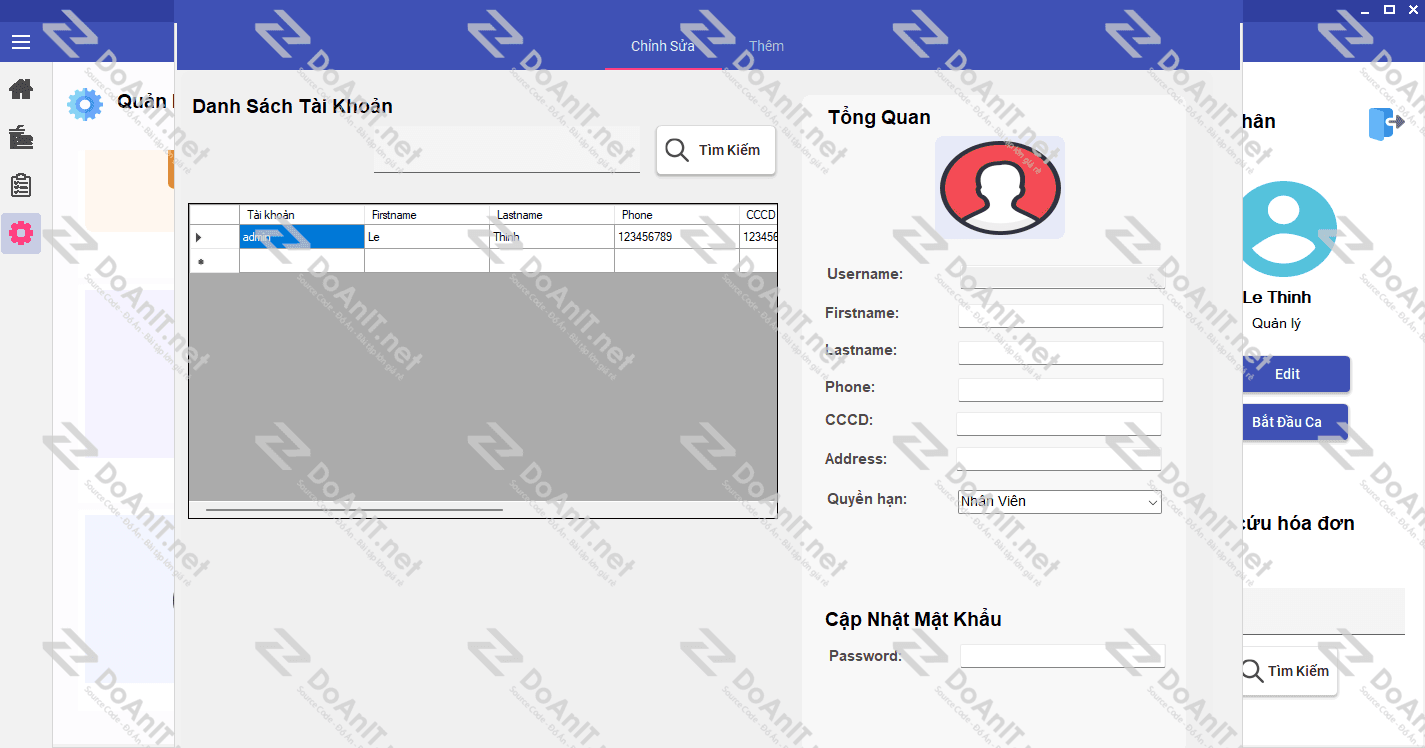Click the logout door icon

tap(1387, 124)
